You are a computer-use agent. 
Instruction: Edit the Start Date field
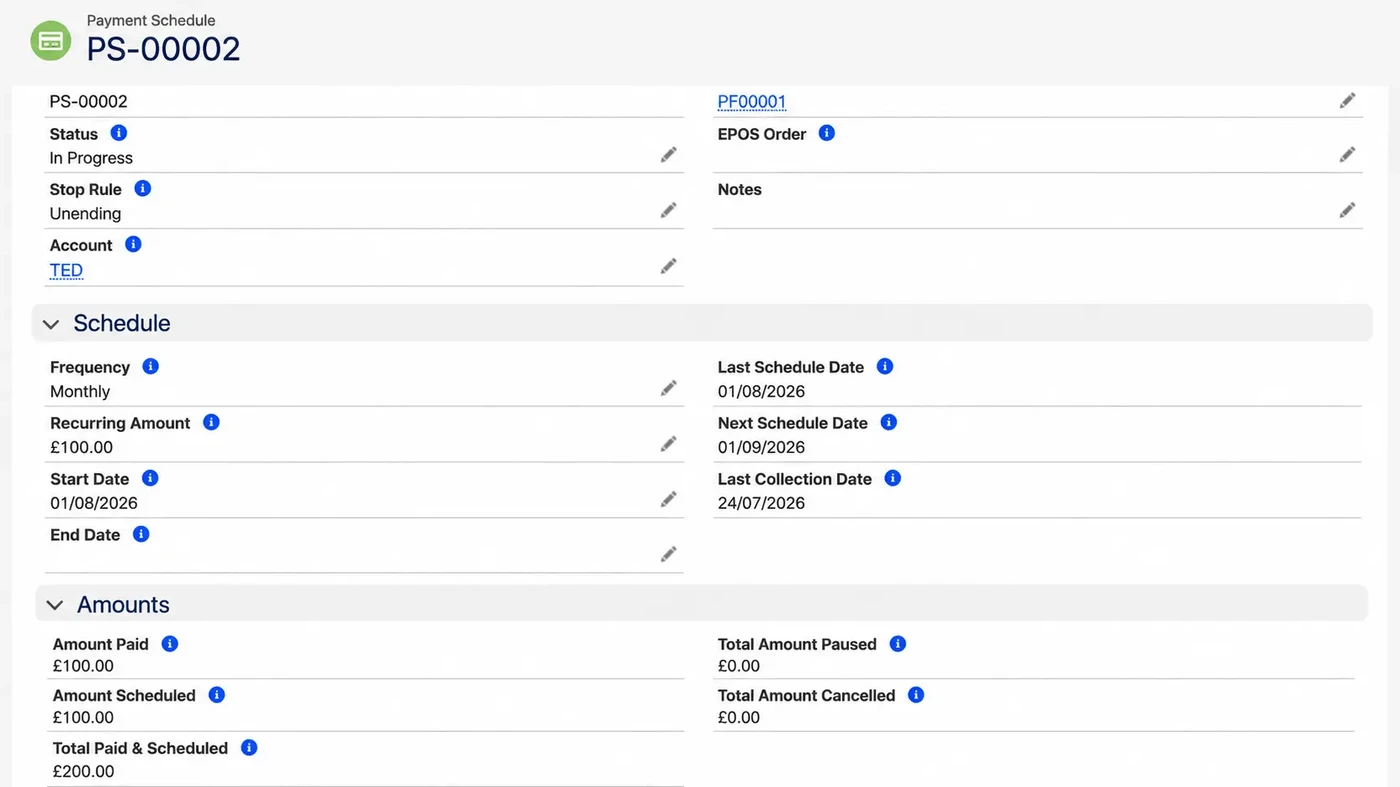[x=668, y=499]
